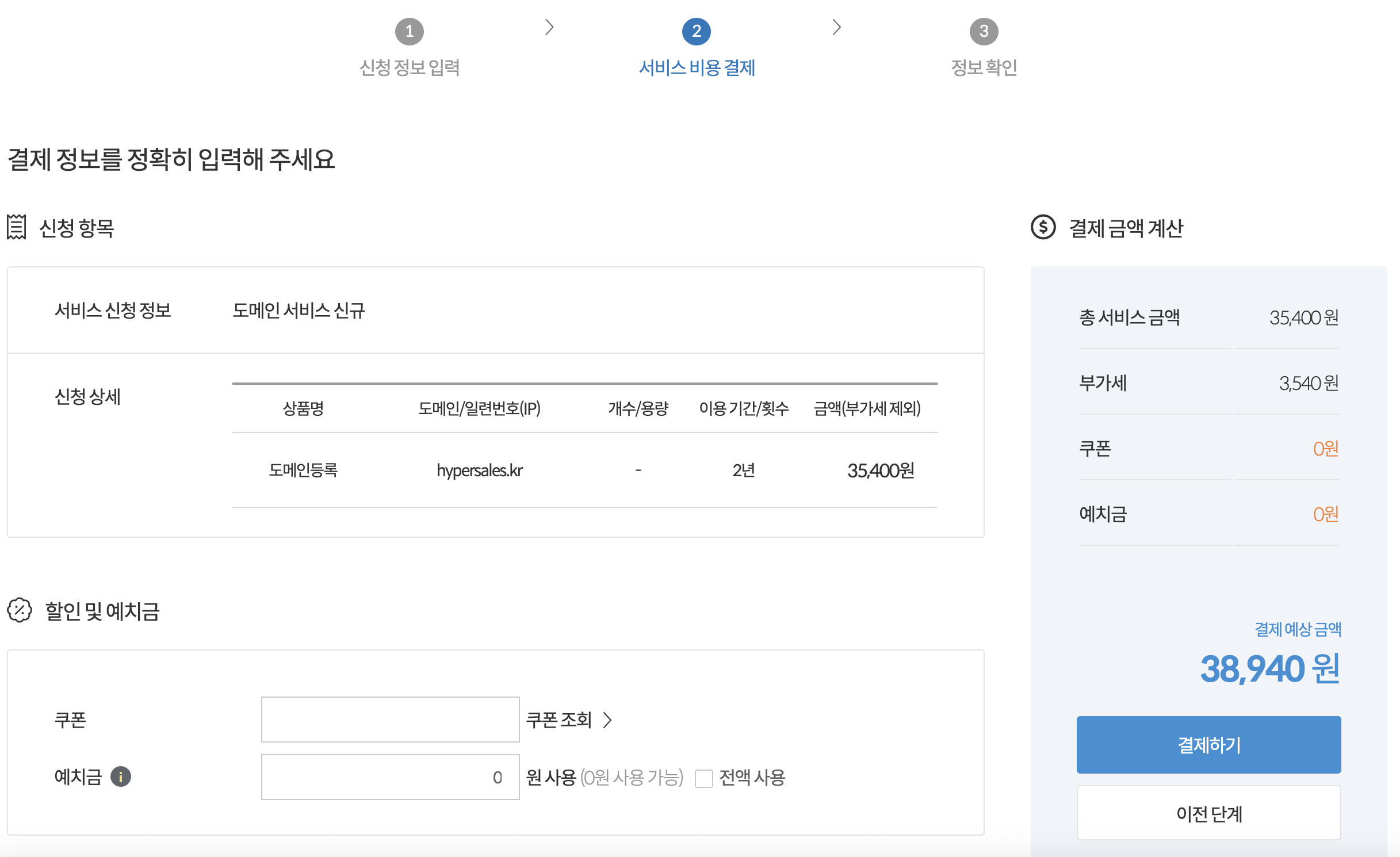Click the 예치금 amount input field
This screenshot has height=857, width=1400.
390,777
